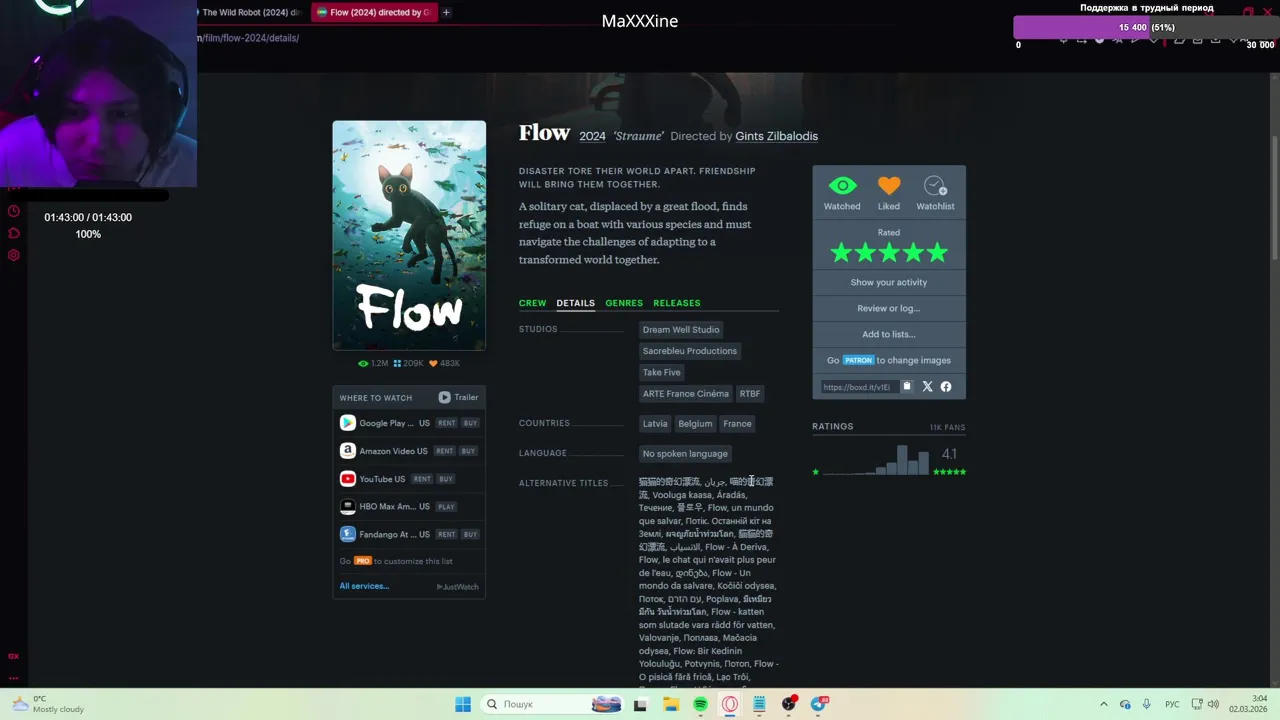Copy the share link with clipboard icon
Image resolution: width=1280 pixels, height=720 pixels.
907,387
